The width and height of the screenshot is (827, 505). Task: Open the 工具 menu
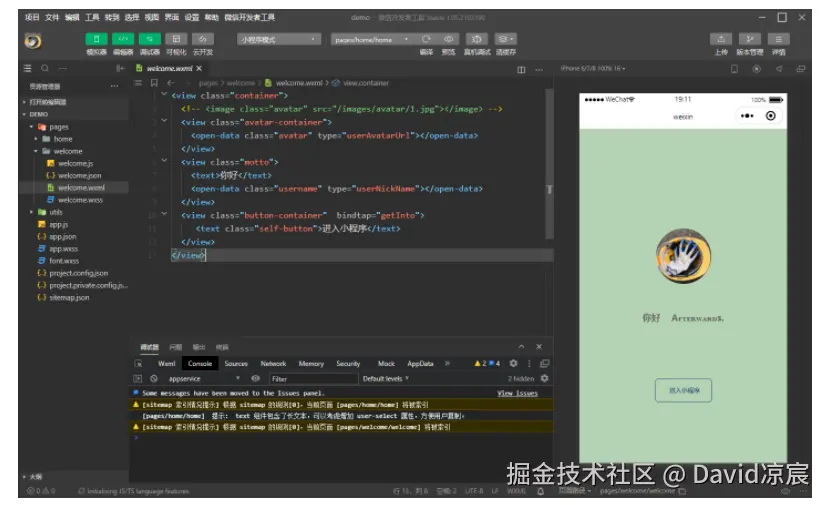click(x=92, y=17)
